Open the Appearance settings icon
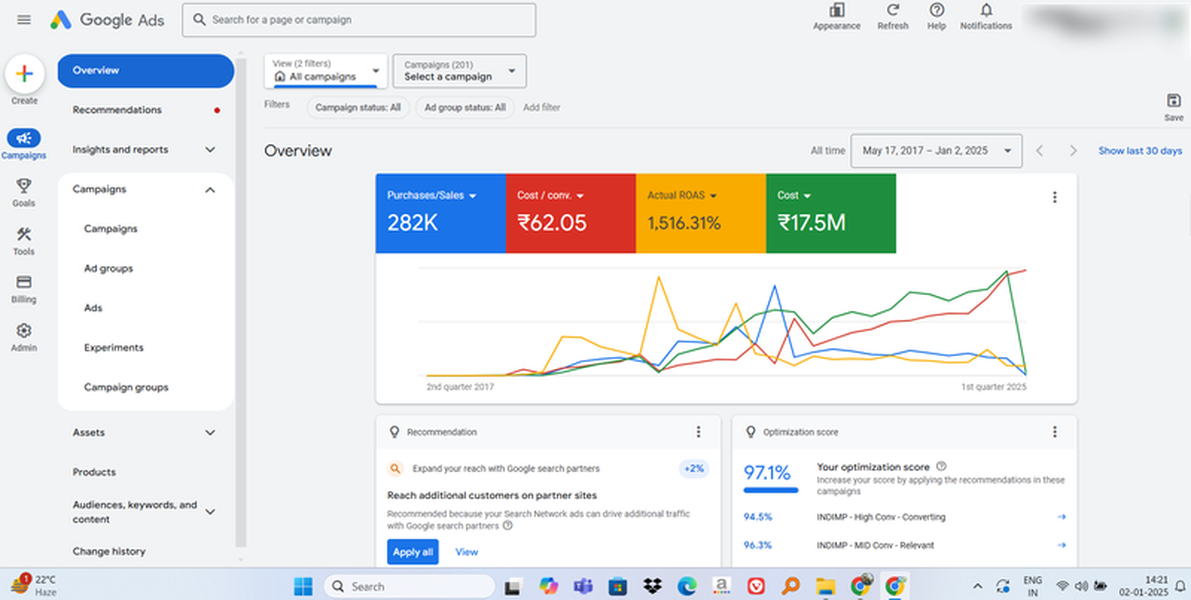The width and height of the screenshot is (1191, 600). click(836, 11)
